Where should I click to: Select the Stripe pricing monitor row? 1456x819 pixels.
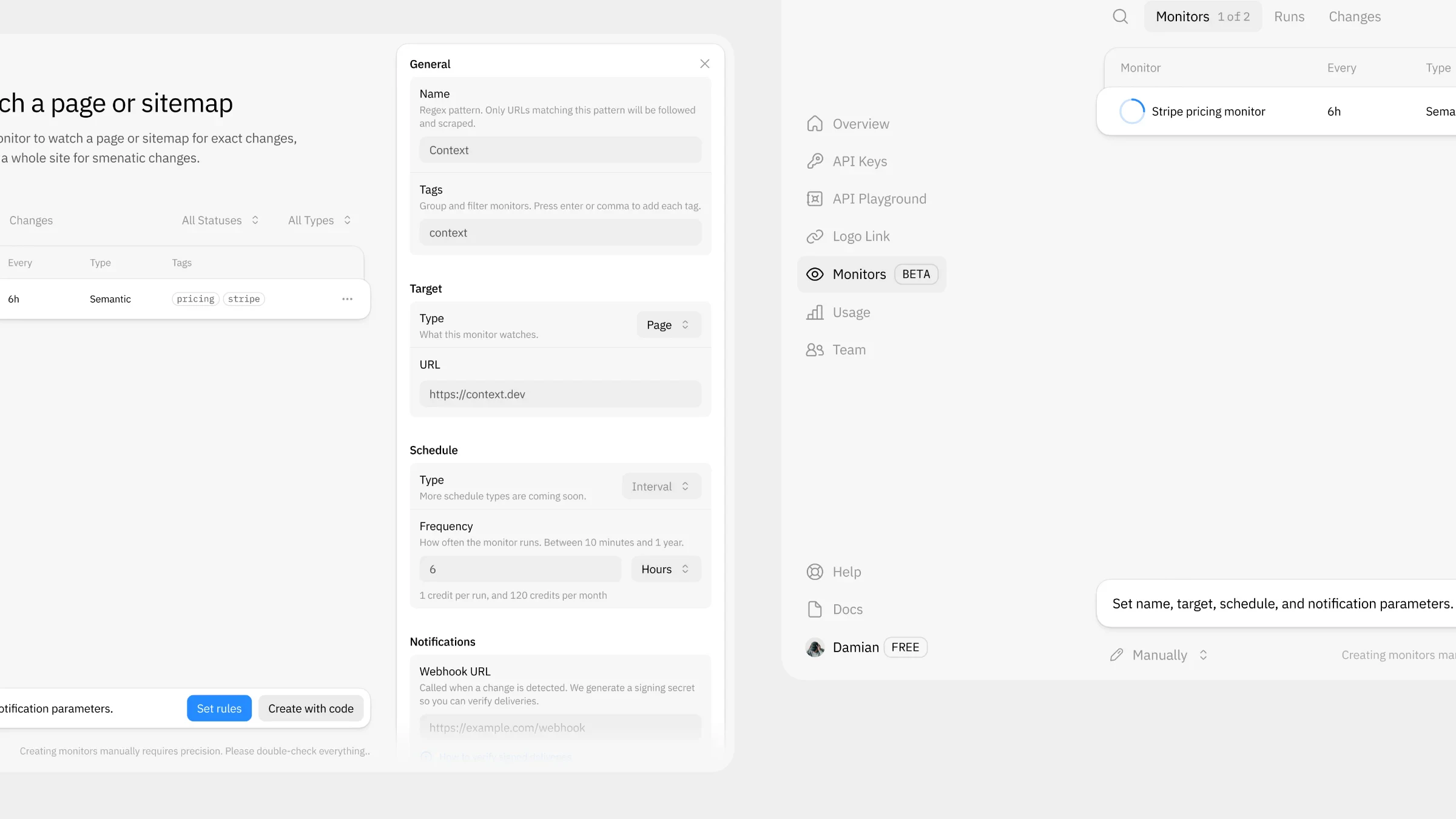1276,112
